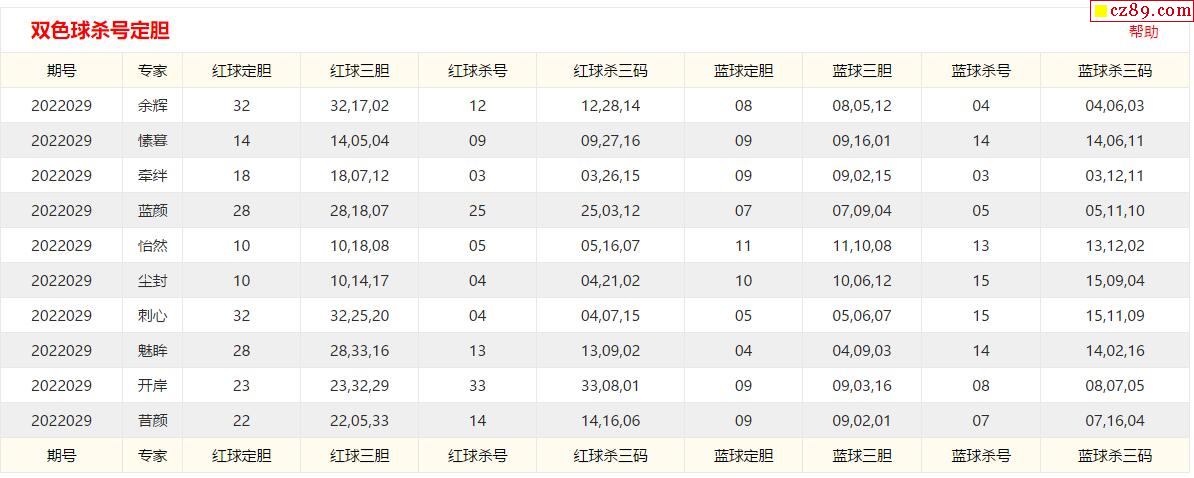Image resolution: width=1194 pixels, height=478 pixels.
Task: Click the top 红球定胆 column header
Action: pyautogui.click(x=241, y=71)
